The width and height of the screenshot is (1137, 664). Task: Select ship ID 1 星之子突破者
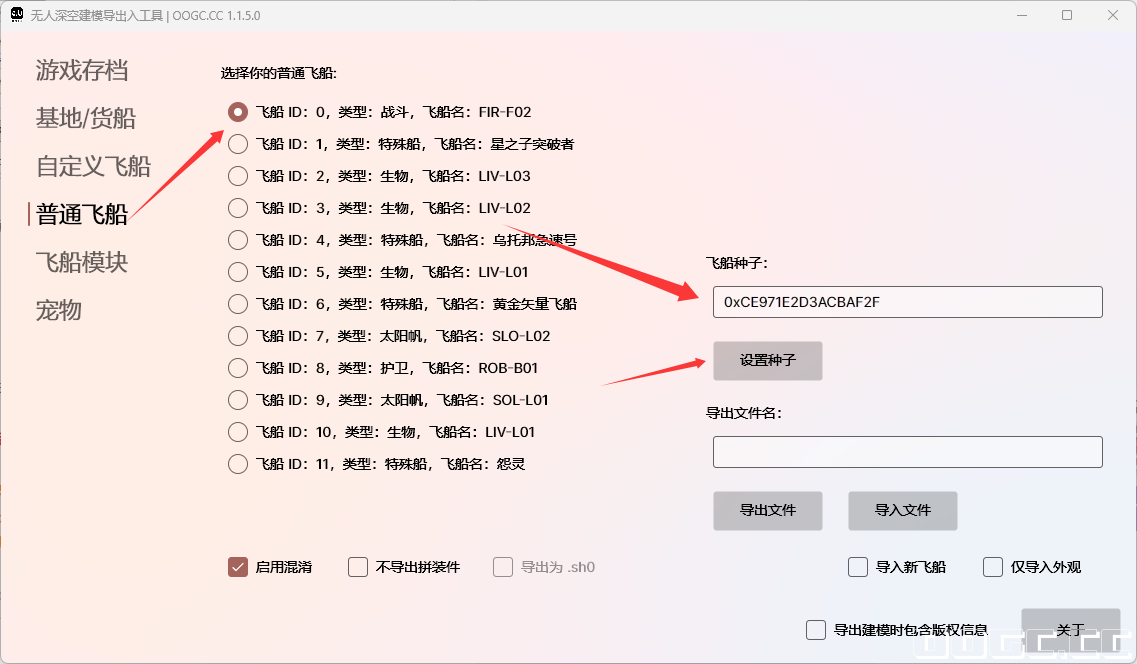point(237,143)
